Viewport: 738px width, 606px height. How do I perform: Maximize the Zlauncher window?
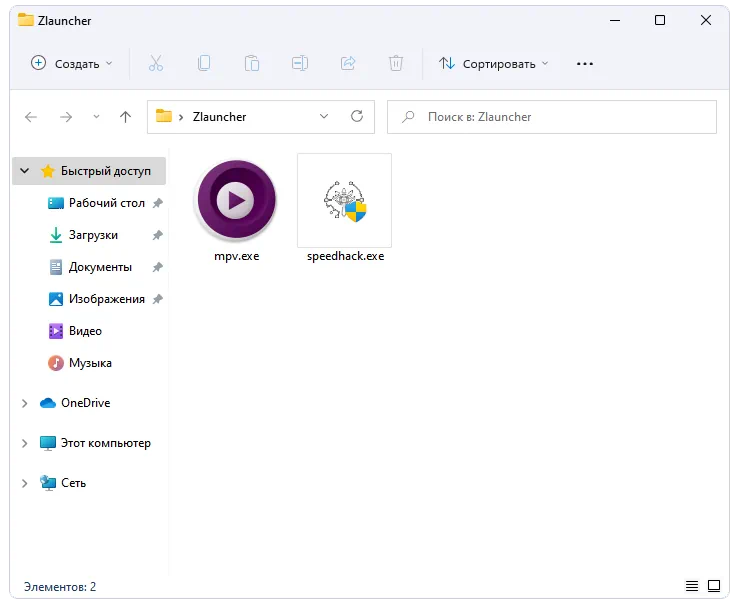point(660,20)
